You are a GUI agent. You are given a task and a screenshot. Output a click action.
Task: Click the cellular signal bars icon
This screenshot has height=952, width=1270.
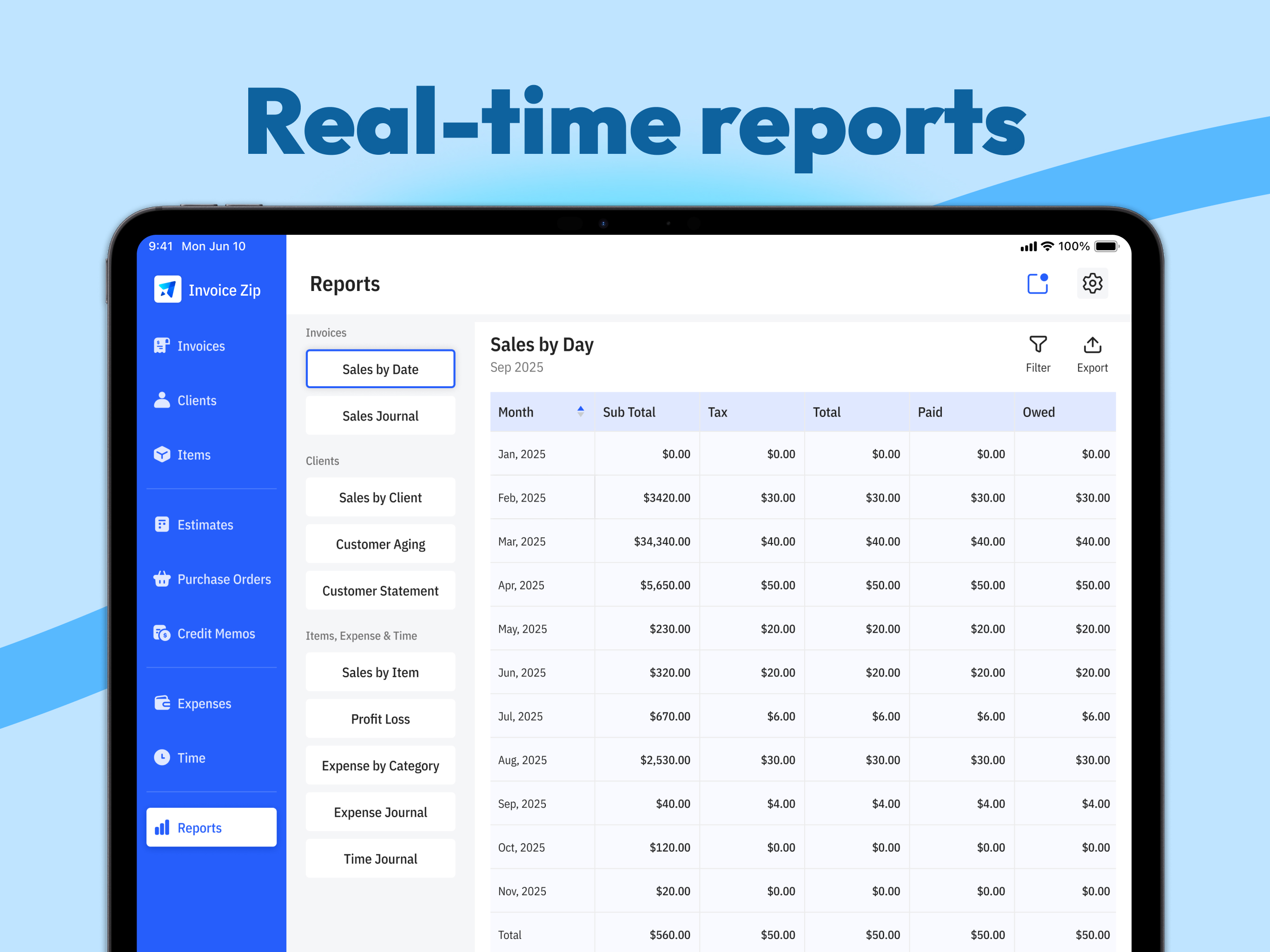1028,246
